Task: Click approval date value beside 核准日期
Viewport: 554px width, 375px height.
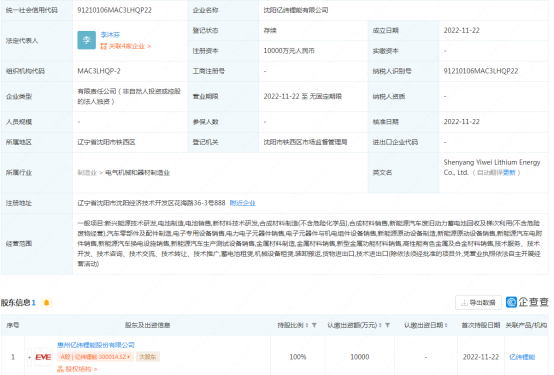Action: [x=461, y=122]
